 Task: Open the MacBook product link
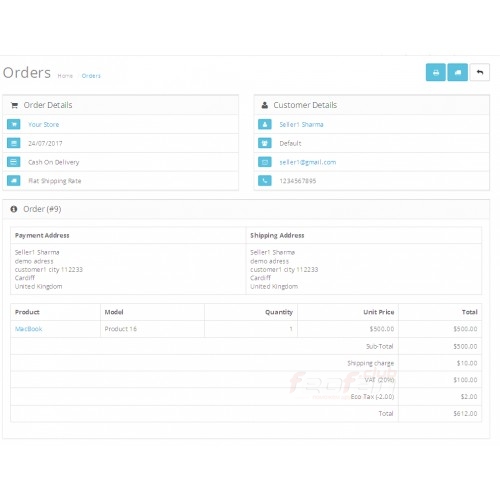click(29, 329)
